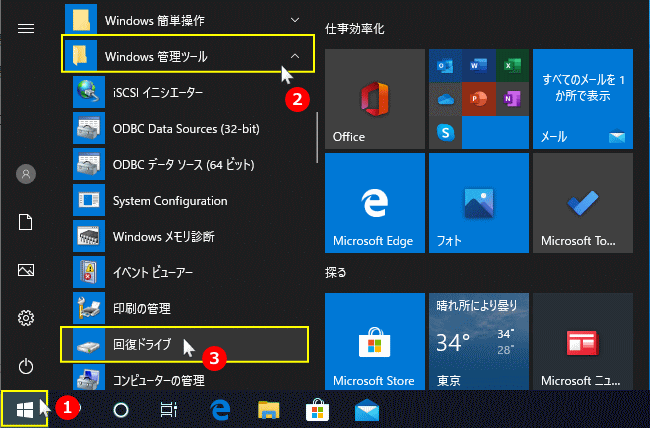Click the Power icon in Start sidebar
The image size is (650, 428).
pyautogui.click(x=26, y=366)
